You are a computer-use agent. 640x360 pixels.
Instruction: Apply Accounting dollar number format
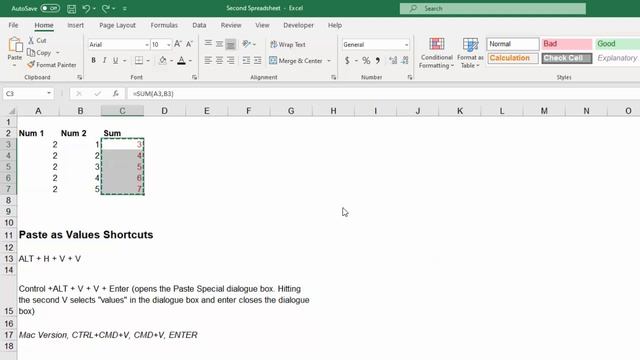(347, 60)
